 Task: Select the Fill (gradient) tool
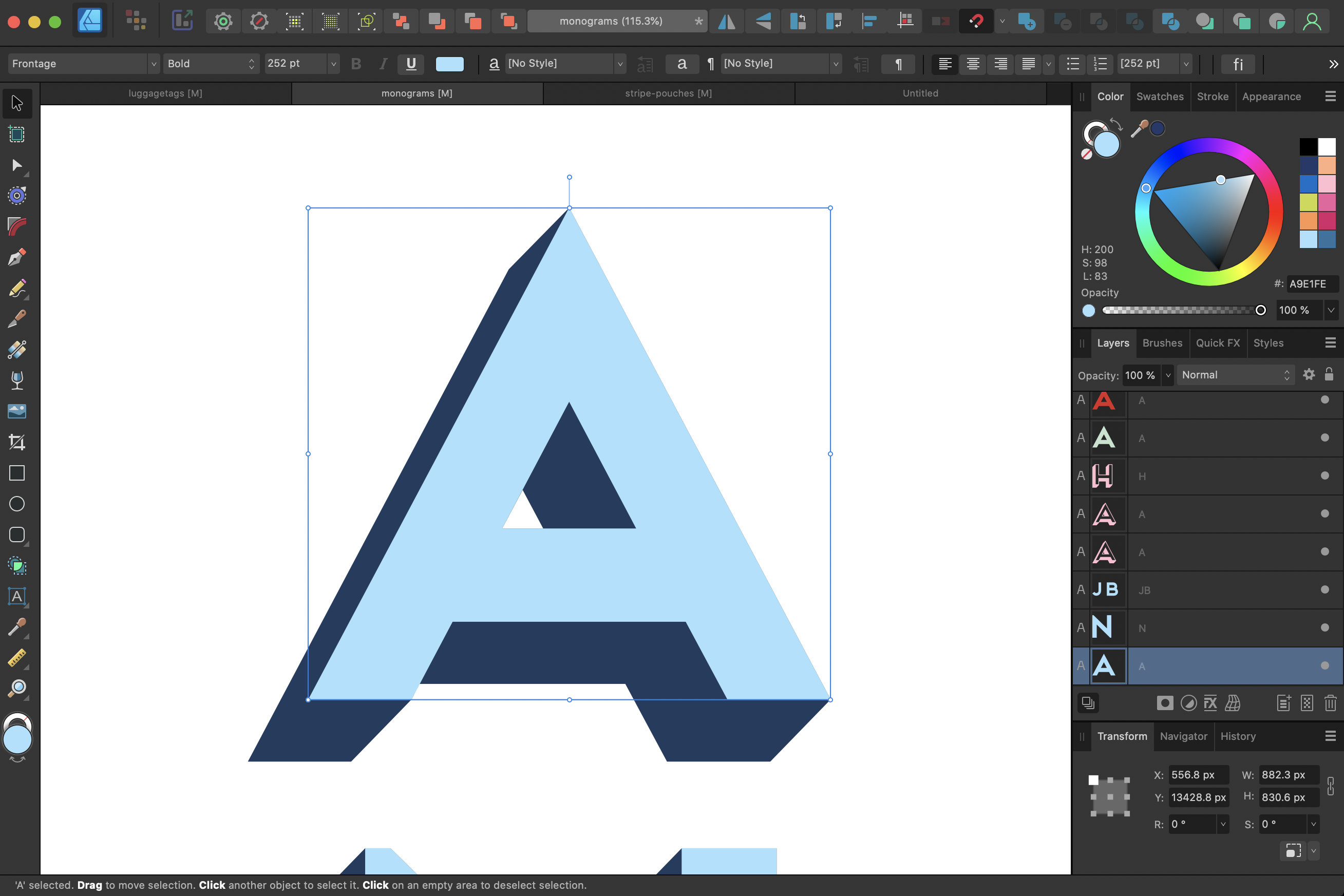point(17,350)
